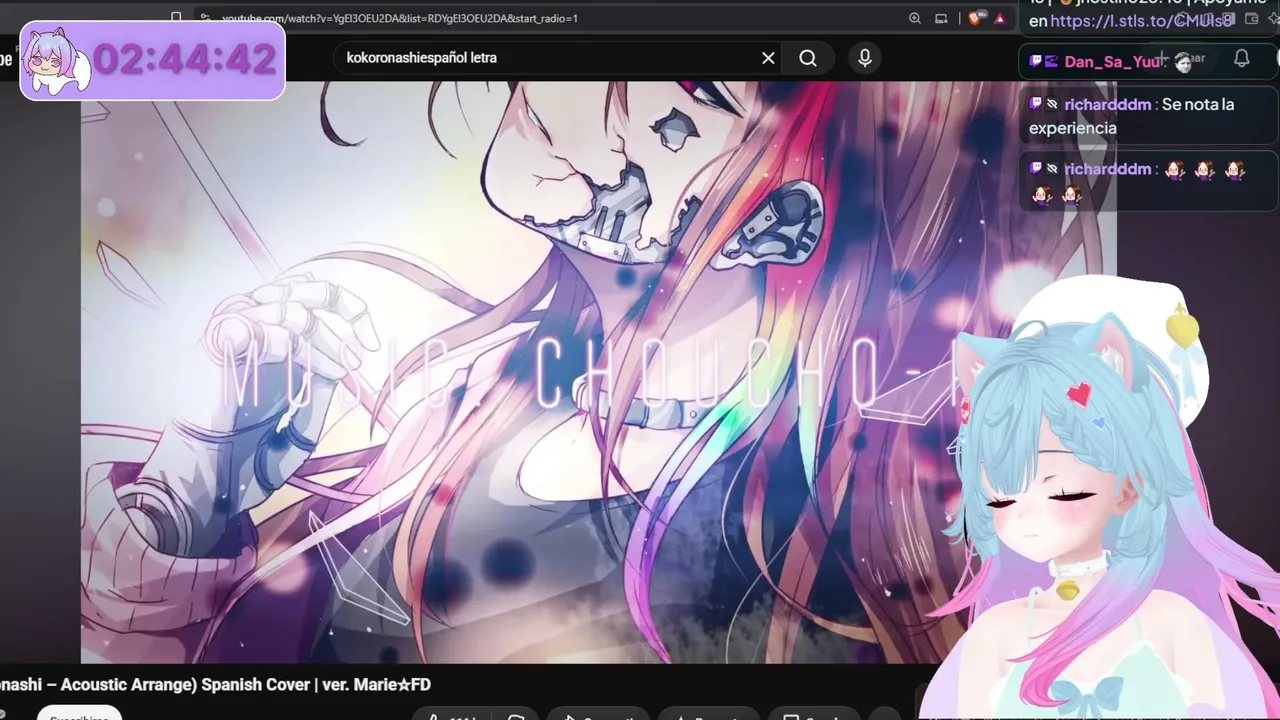Open the Brave Shields lion icon
Viewport: 1280px width, 720px height.
977,18
